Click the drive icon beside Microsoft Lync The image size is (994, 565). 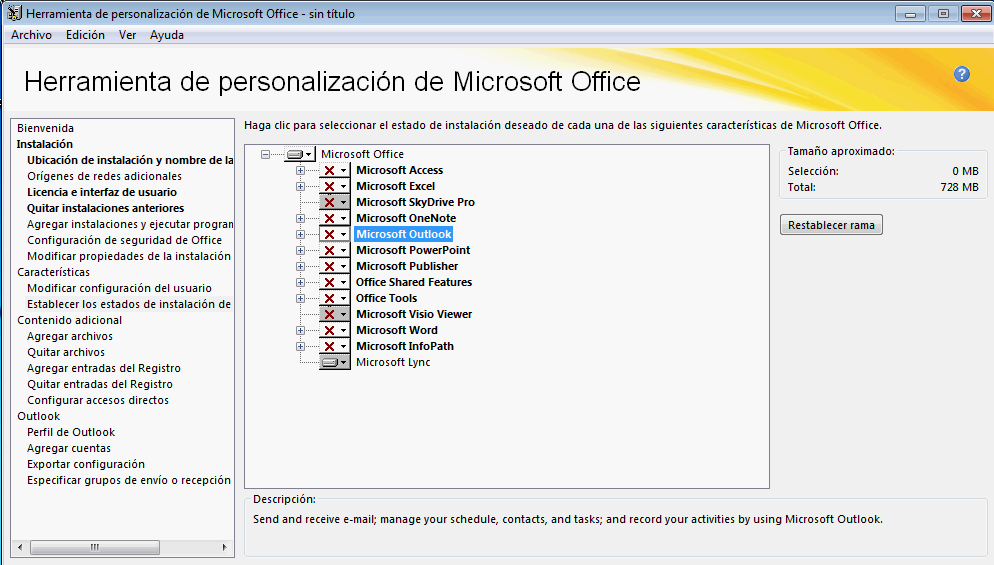point(329,362)
